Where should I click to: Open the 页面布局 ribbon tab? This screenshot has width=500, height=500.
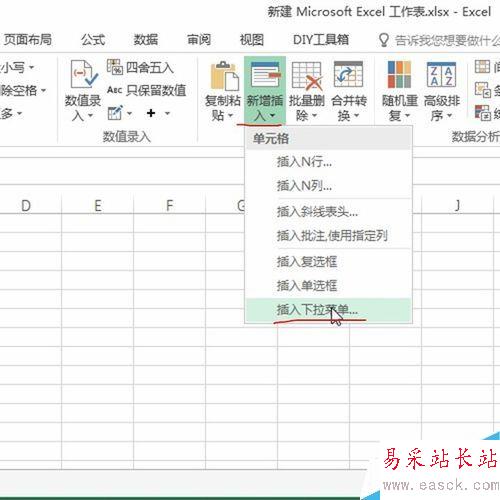pyautogui.click(x=27, y=40)
